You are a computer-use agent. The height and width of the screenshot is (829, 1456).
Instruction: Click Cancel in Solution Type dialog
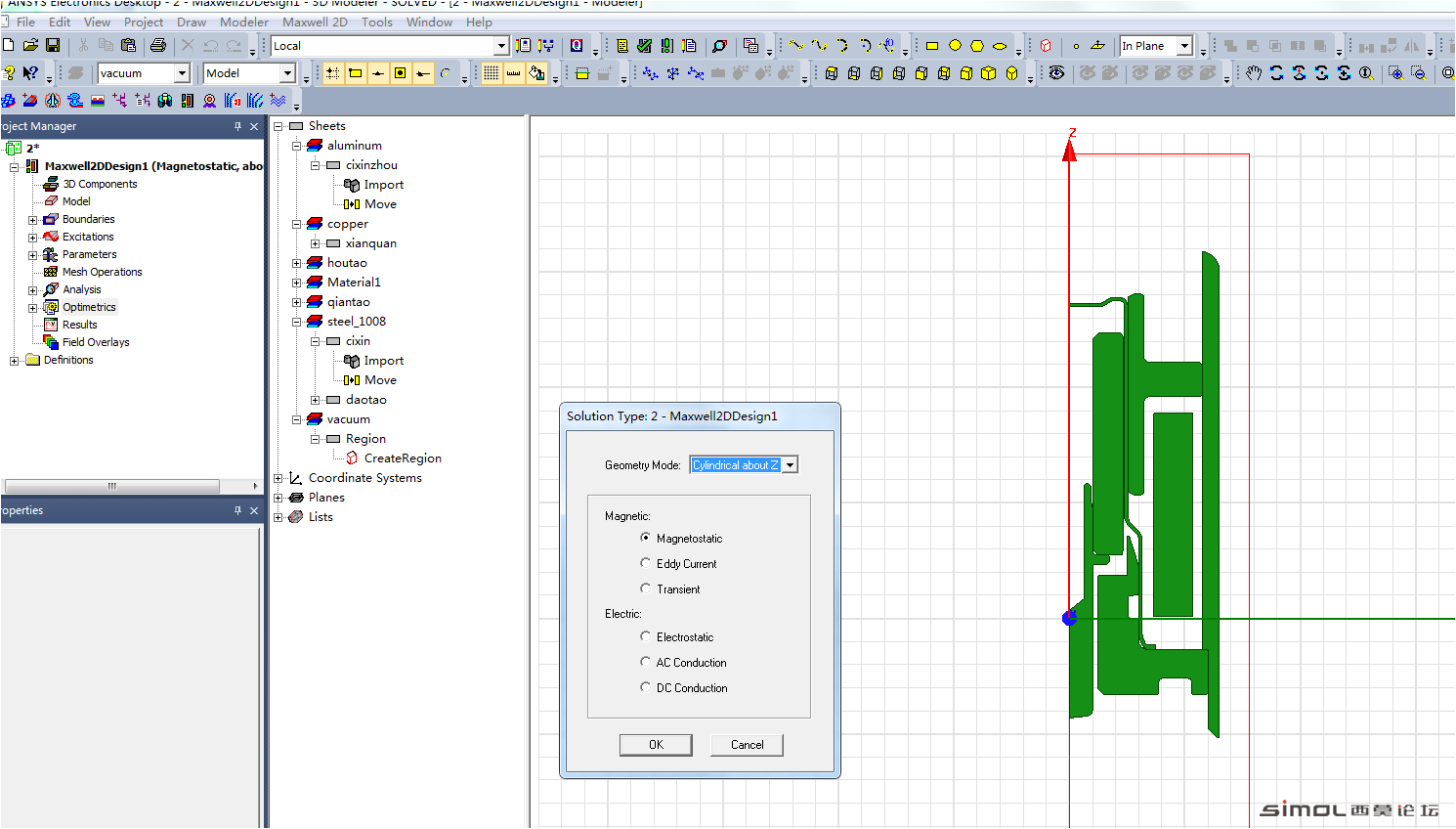click(748, 745)
